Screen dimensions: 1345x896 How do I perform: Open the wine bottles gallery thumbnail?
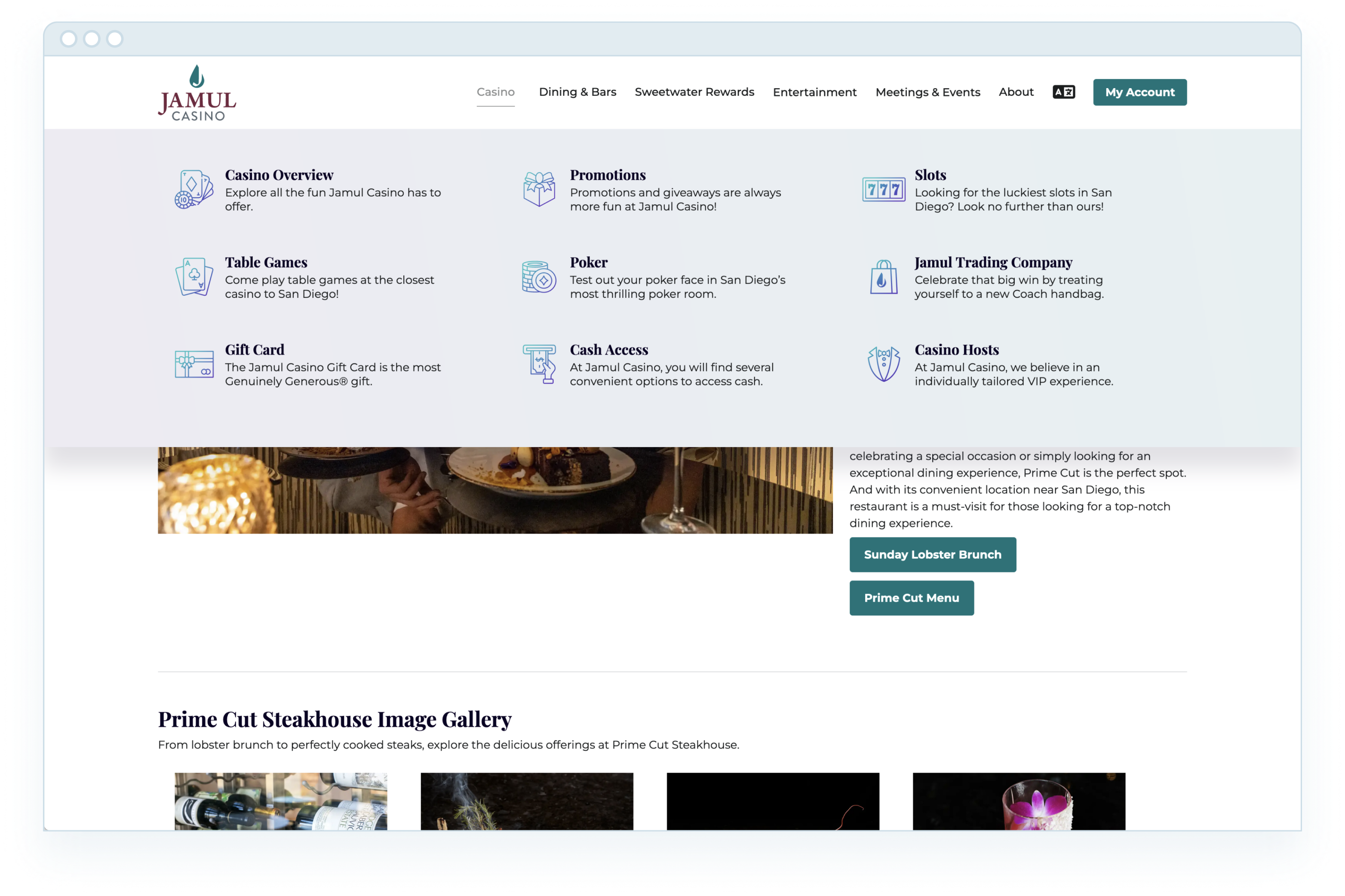(x=280, y=801)
